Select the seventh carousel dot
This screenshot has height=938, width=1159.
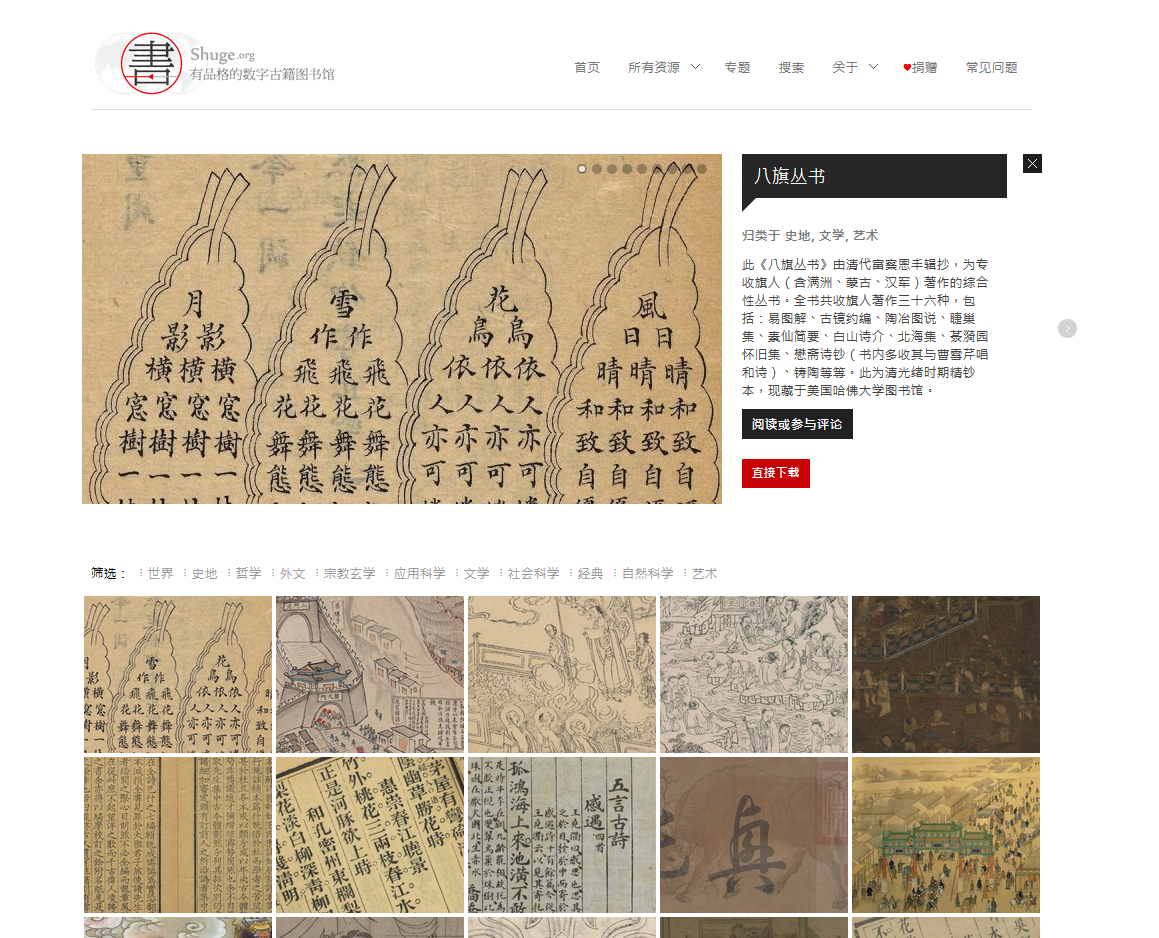(672, 169)
